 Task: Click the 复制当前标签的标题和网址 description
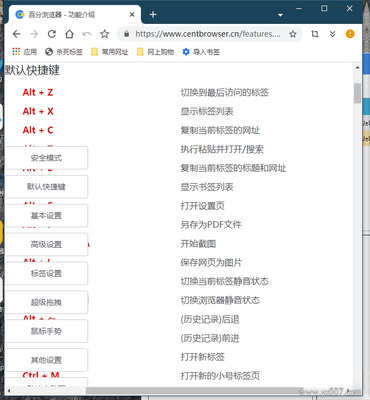pos(233,168)
